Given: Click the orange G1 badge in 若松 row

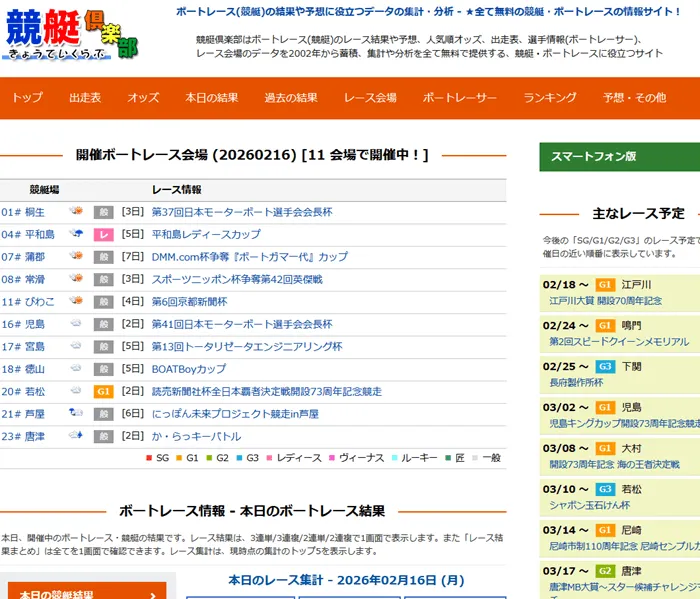Looking at the screenshot, I should click(104, 392).
